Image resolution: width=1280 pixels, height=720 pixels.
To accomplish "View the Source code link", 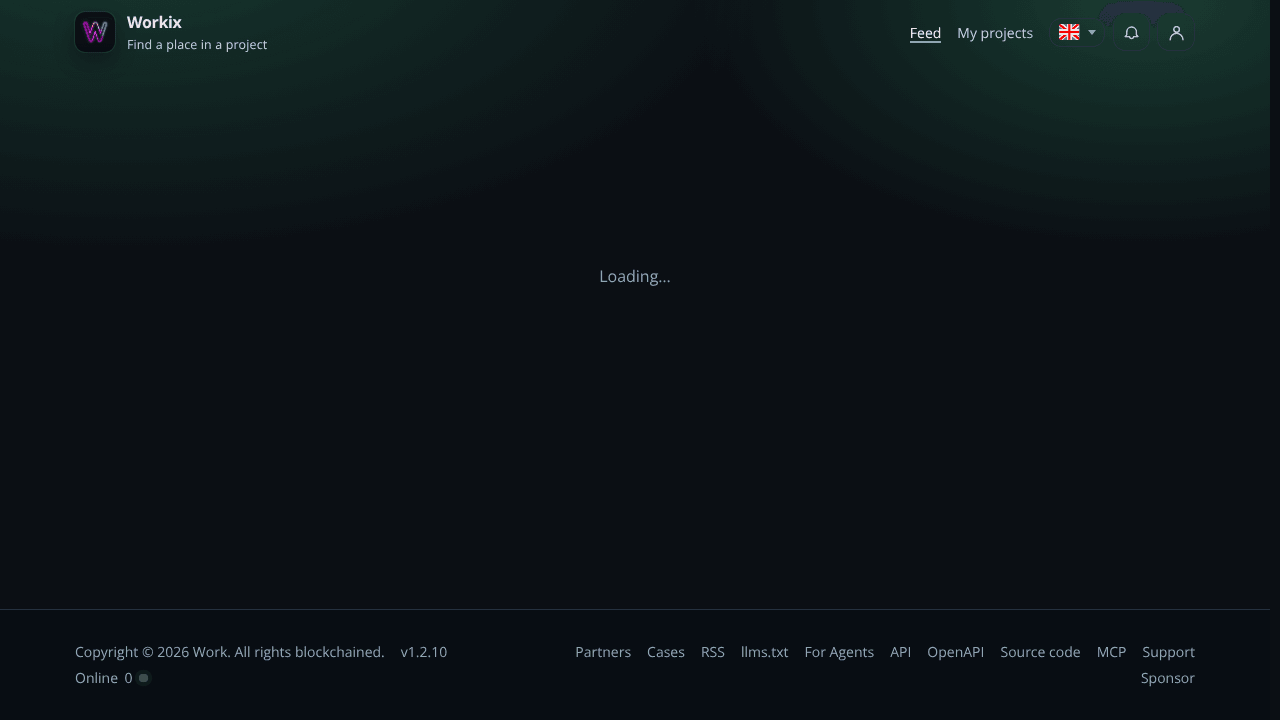I will [x=1040, y=652].
